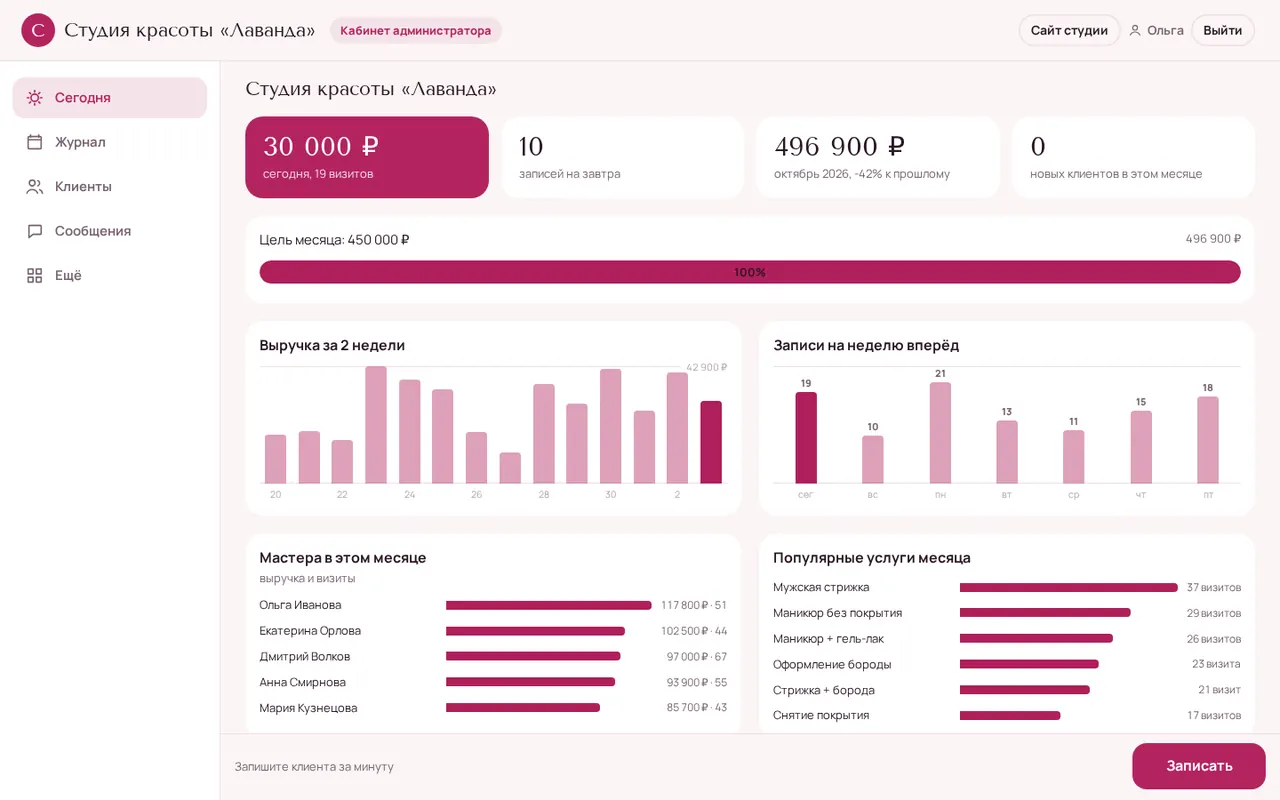This screenshot has height=800, width=1280.
Task: Click the 30 000 ₽ today revenue card
Action: pos(367,157)
